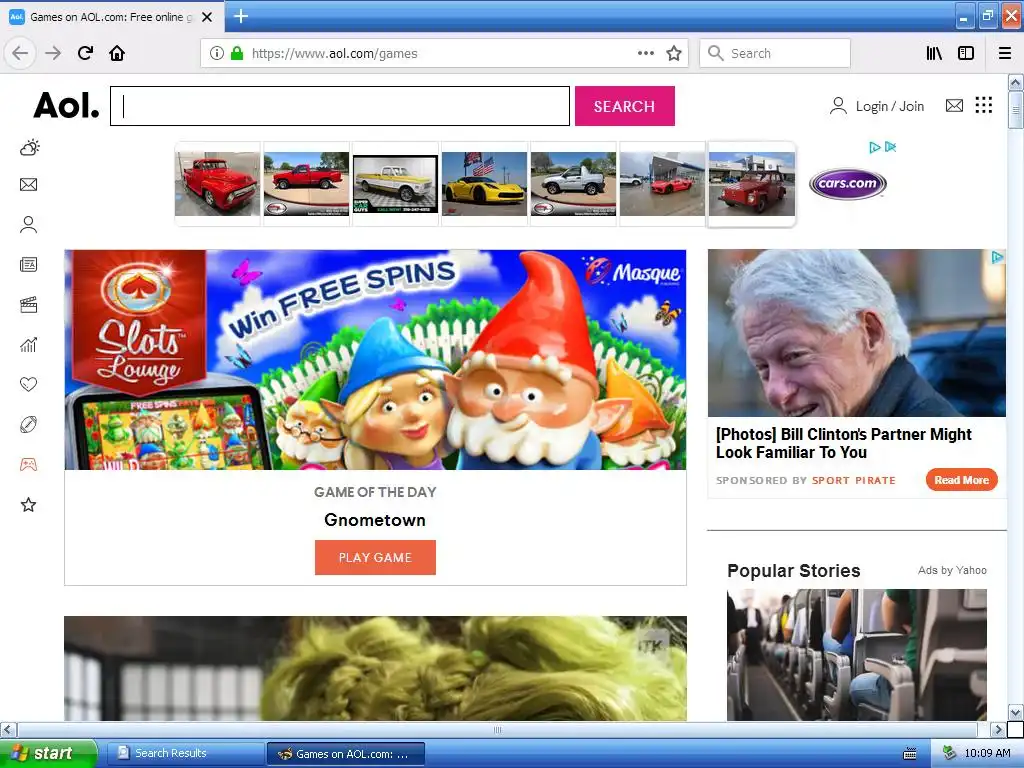Open the Gnometown Slots Lounge banner image
This screenshot has height=768, width=1024.
375,359
